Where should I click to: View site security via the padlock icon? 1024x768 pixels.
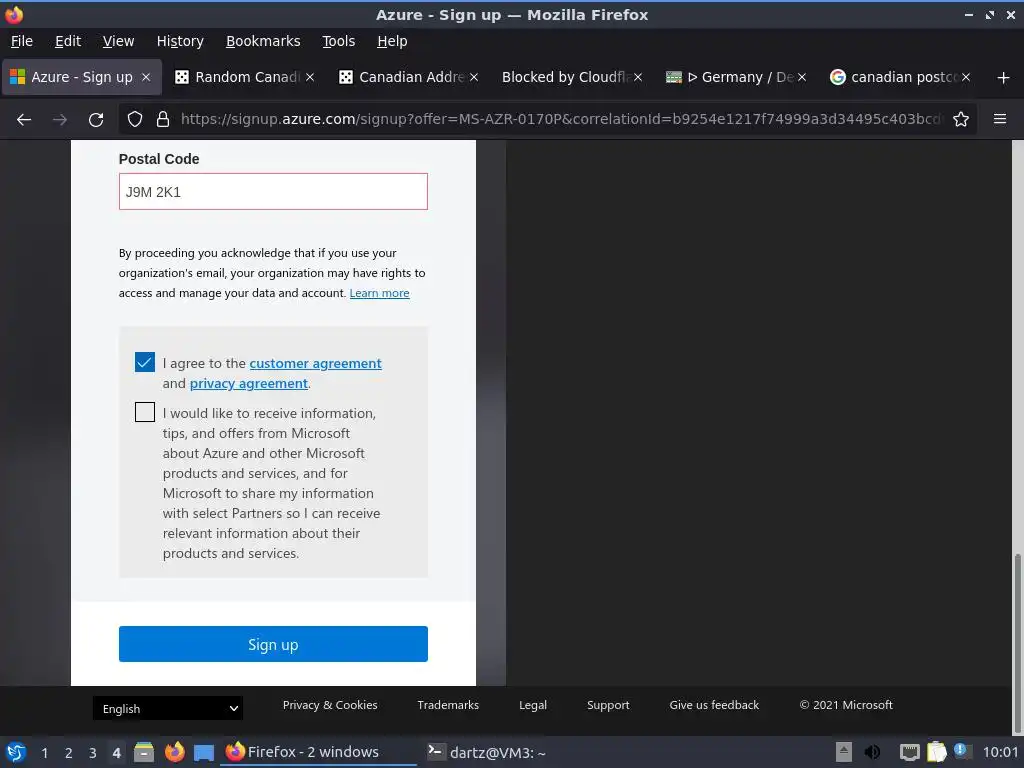(163, 120)
